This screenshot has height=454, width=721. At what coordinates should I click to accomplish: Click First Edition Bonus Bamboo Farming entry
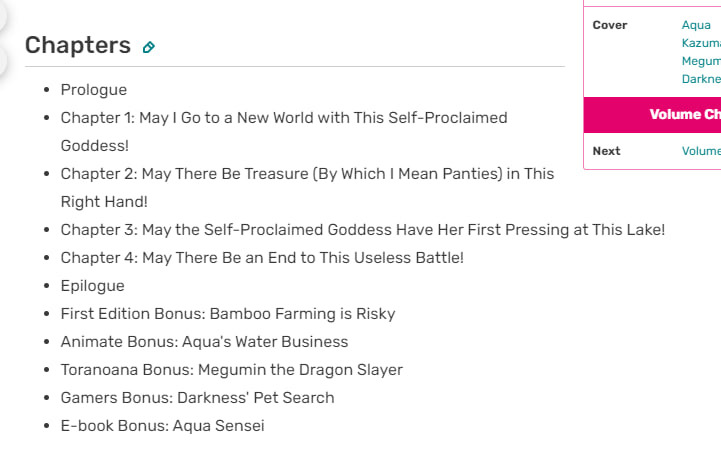[228, 314]
